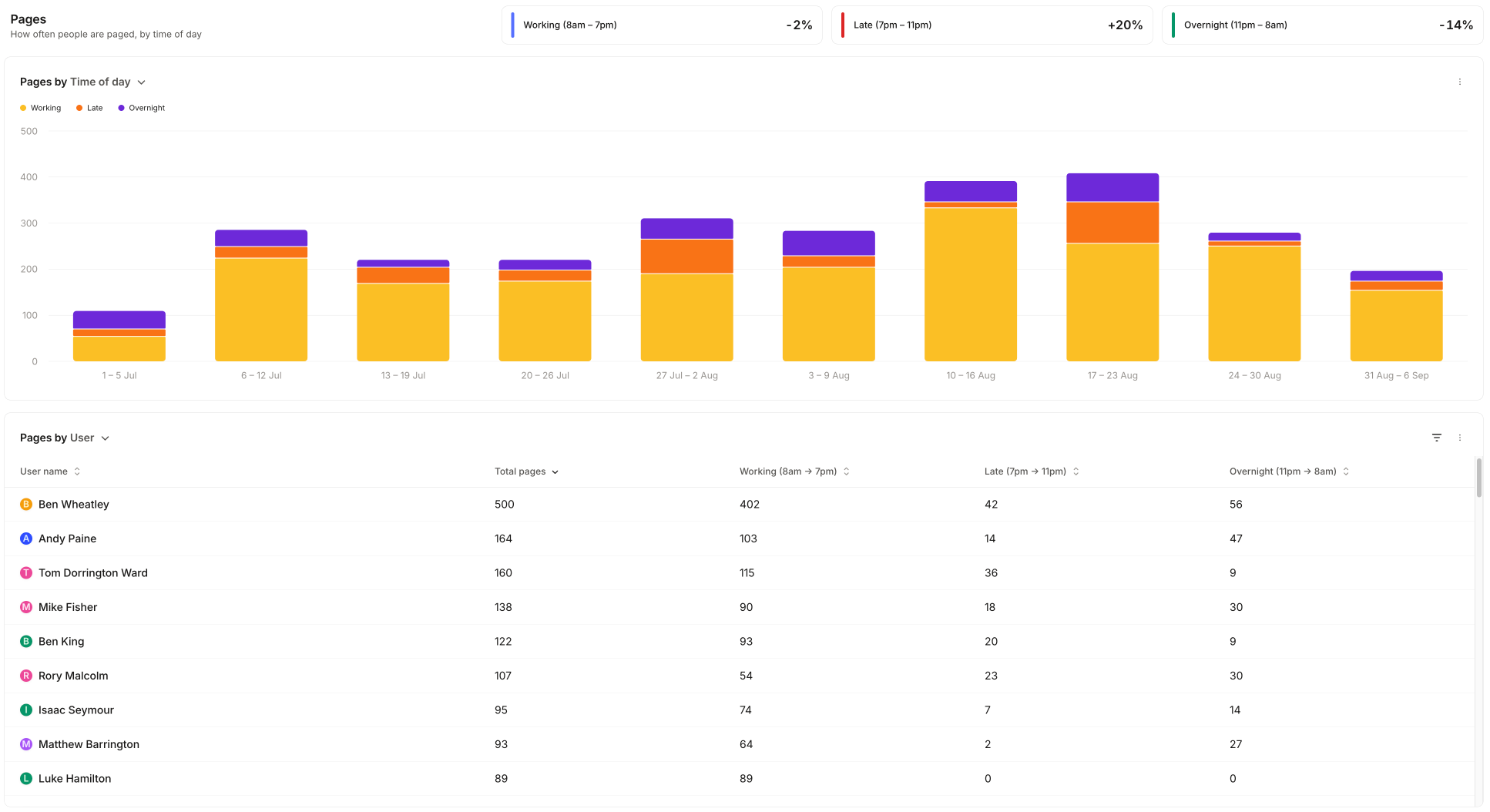Click the 1 – 5 Jul stacked bar

pyautogui.click(x=119, y=336)
